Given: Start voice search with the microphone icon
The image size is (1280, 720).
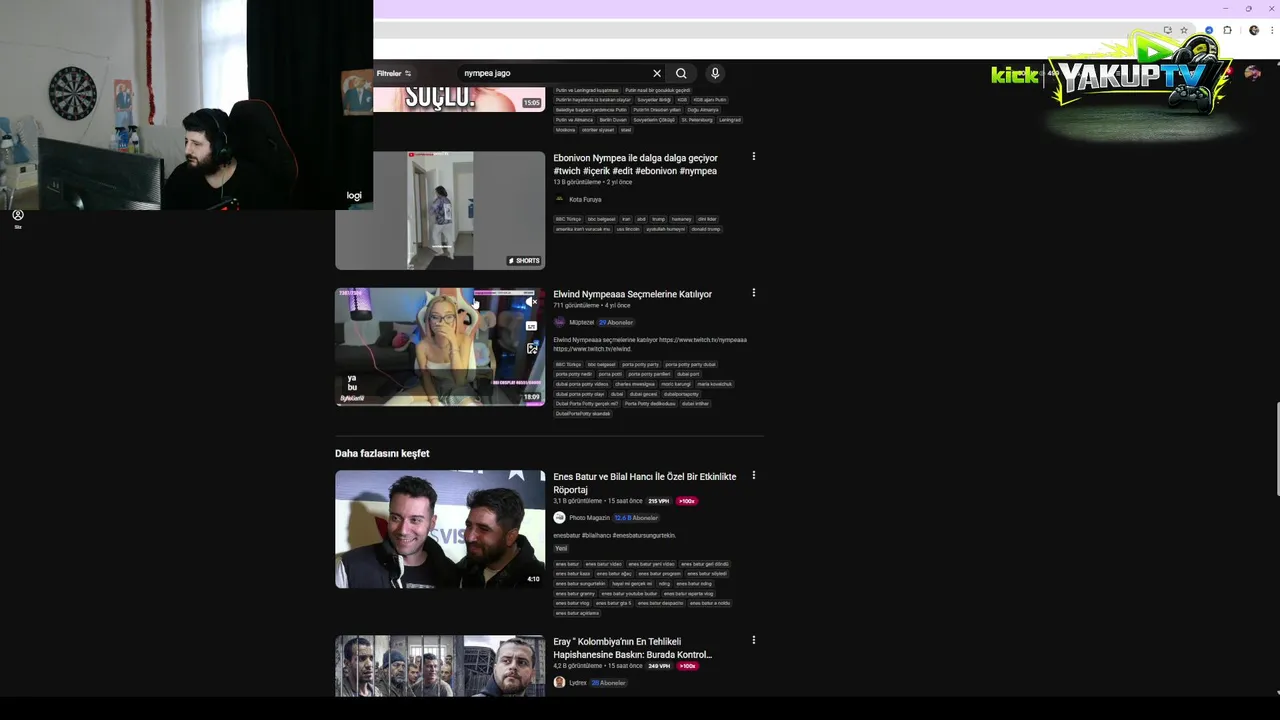Looking at the screenshot, I should (715, 73).
